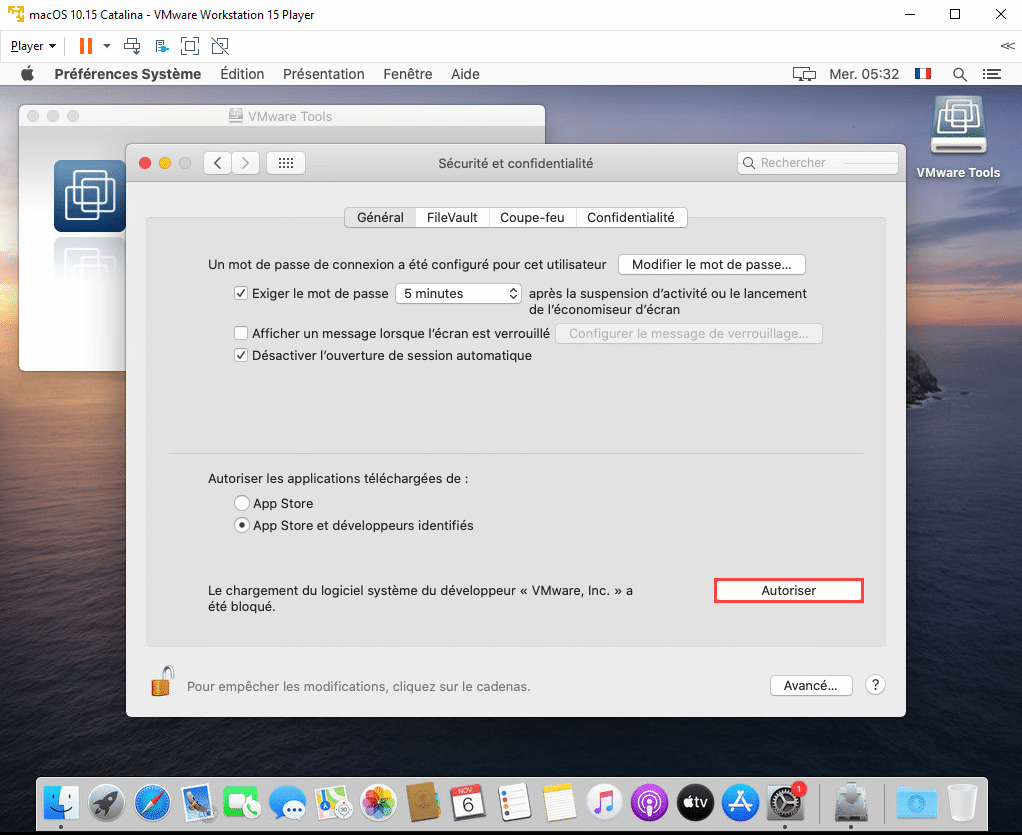Go back with the left chevron

(218, 163)
